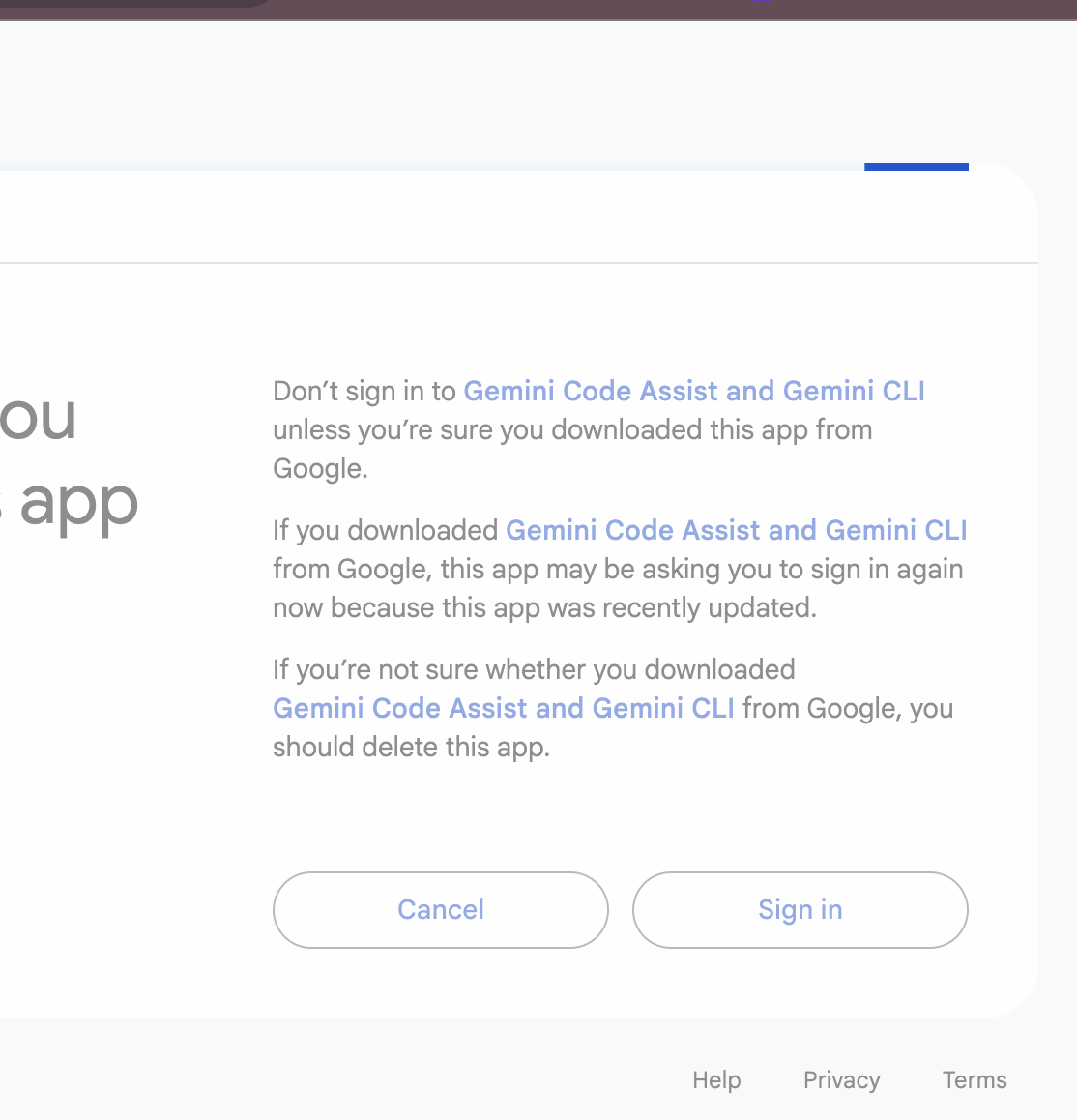
Task: Click the text "If you're not sure whether you downloaded"
Action: click(x=535, y=669)
